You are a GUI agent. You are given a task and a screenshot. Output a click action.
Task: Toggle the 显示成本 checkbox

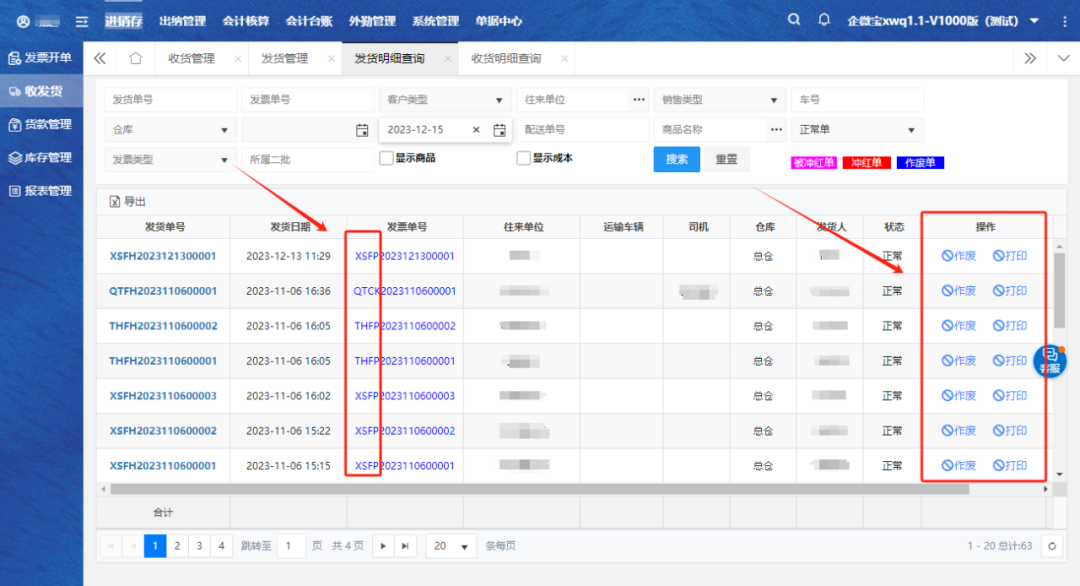[523, 158]
